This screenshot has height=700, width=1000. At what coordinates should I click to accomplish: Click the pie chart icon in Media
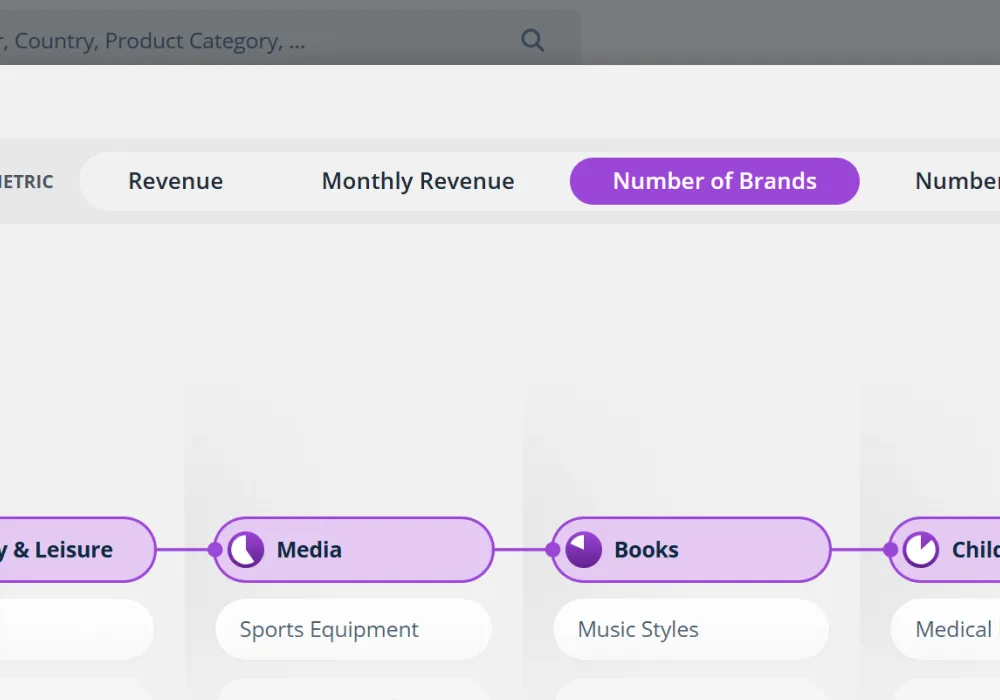click(x=246, y=550)
